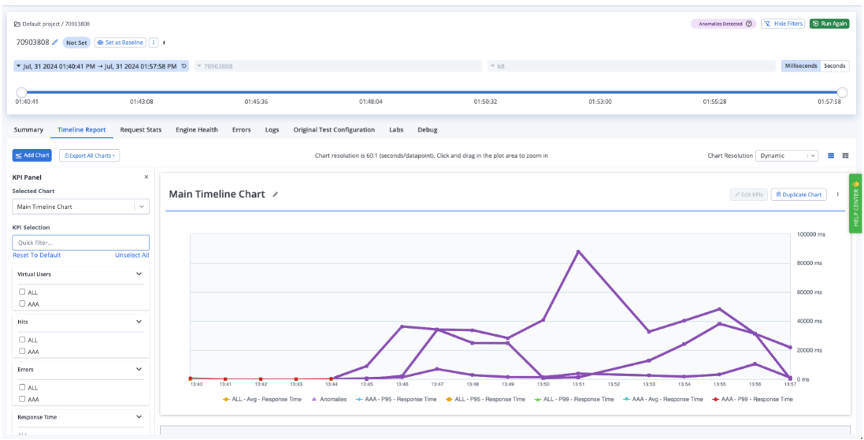Viewport: 864px width, 440px height.
Task: Open the chart's three-dot options menu
Action: (838, 194)
